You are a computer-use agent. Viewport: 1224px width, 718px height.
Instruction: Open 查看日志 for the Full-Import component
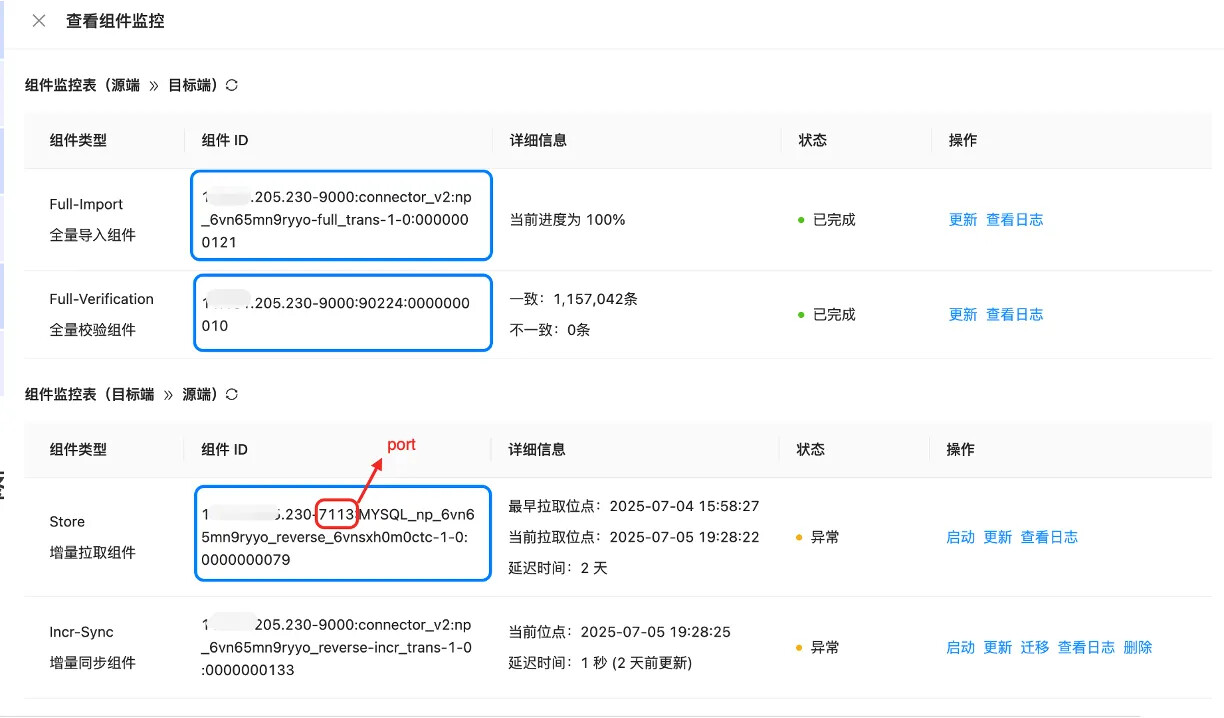tap(1015, 220)
